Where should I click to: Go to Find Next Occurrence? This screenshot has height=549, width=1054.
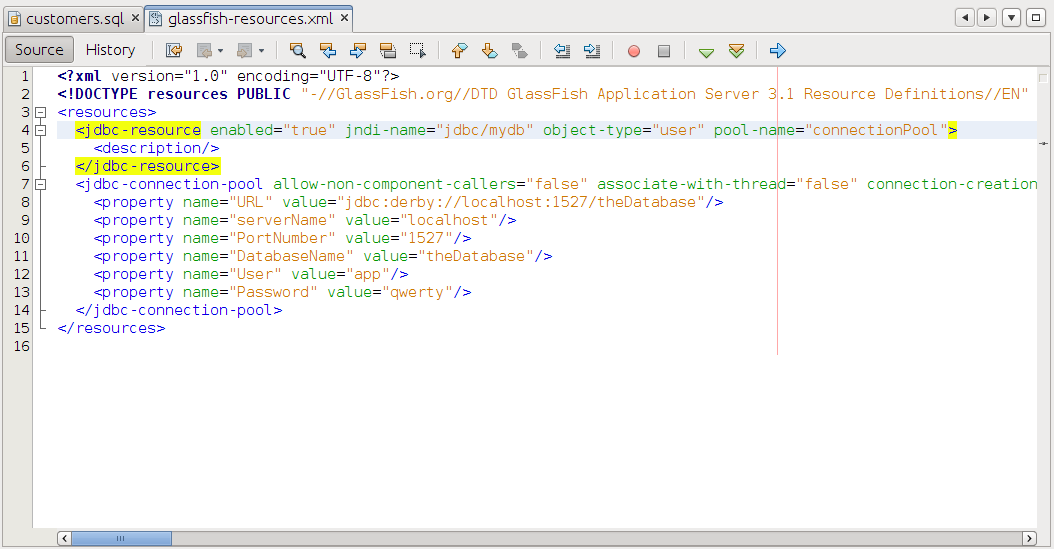(357, 50)
